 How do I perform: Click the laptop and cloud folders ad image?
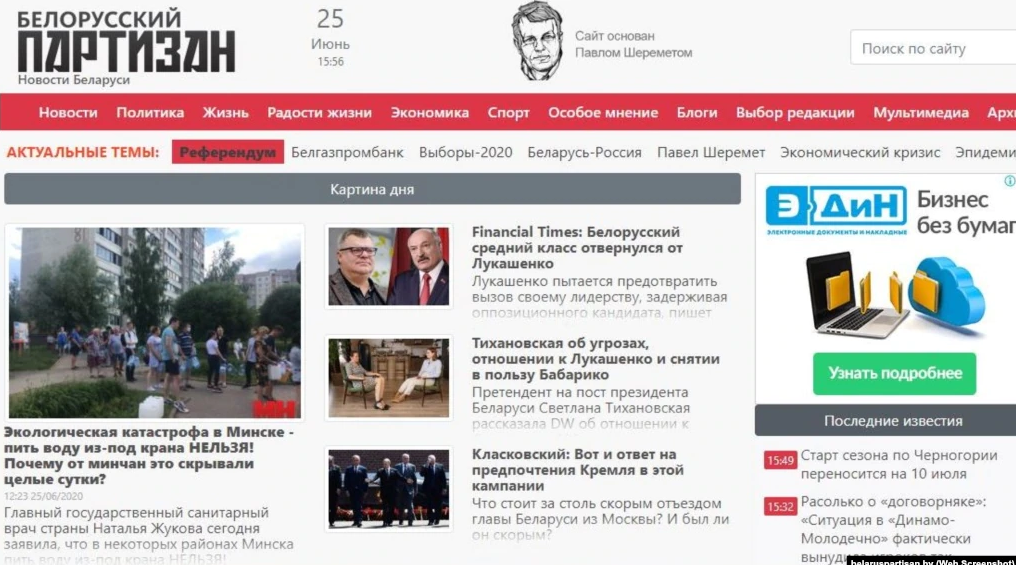(895, 295)
